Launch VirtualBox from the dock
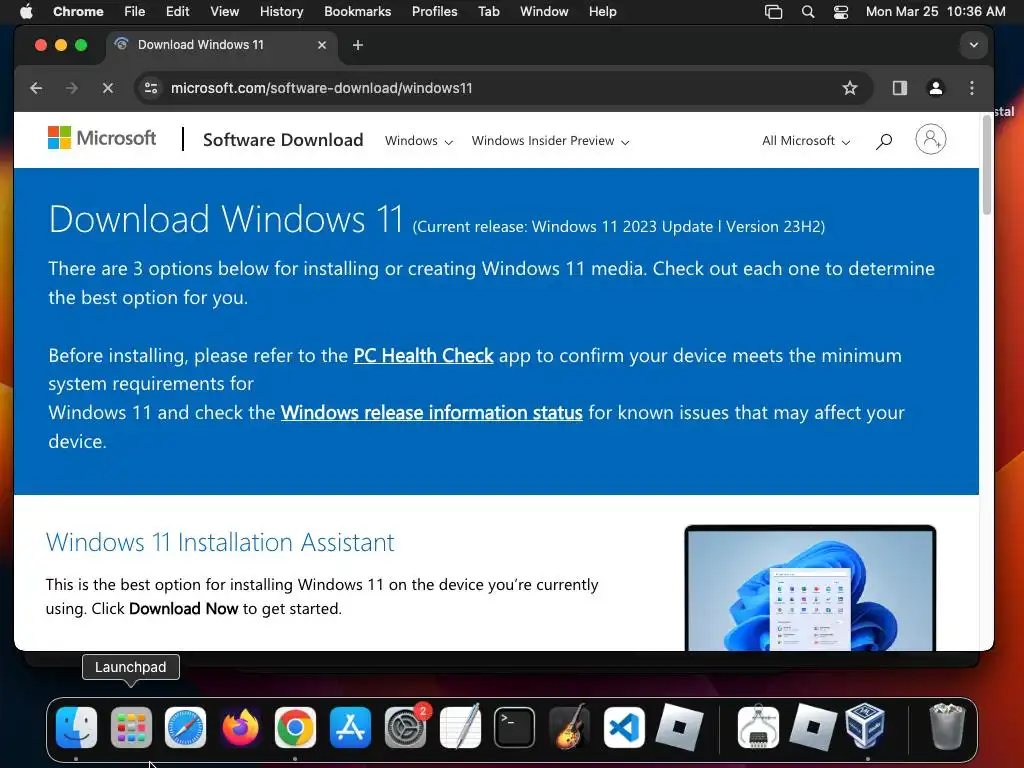Viewport: 1024px width, 768px height. click(x=866, y=727)
